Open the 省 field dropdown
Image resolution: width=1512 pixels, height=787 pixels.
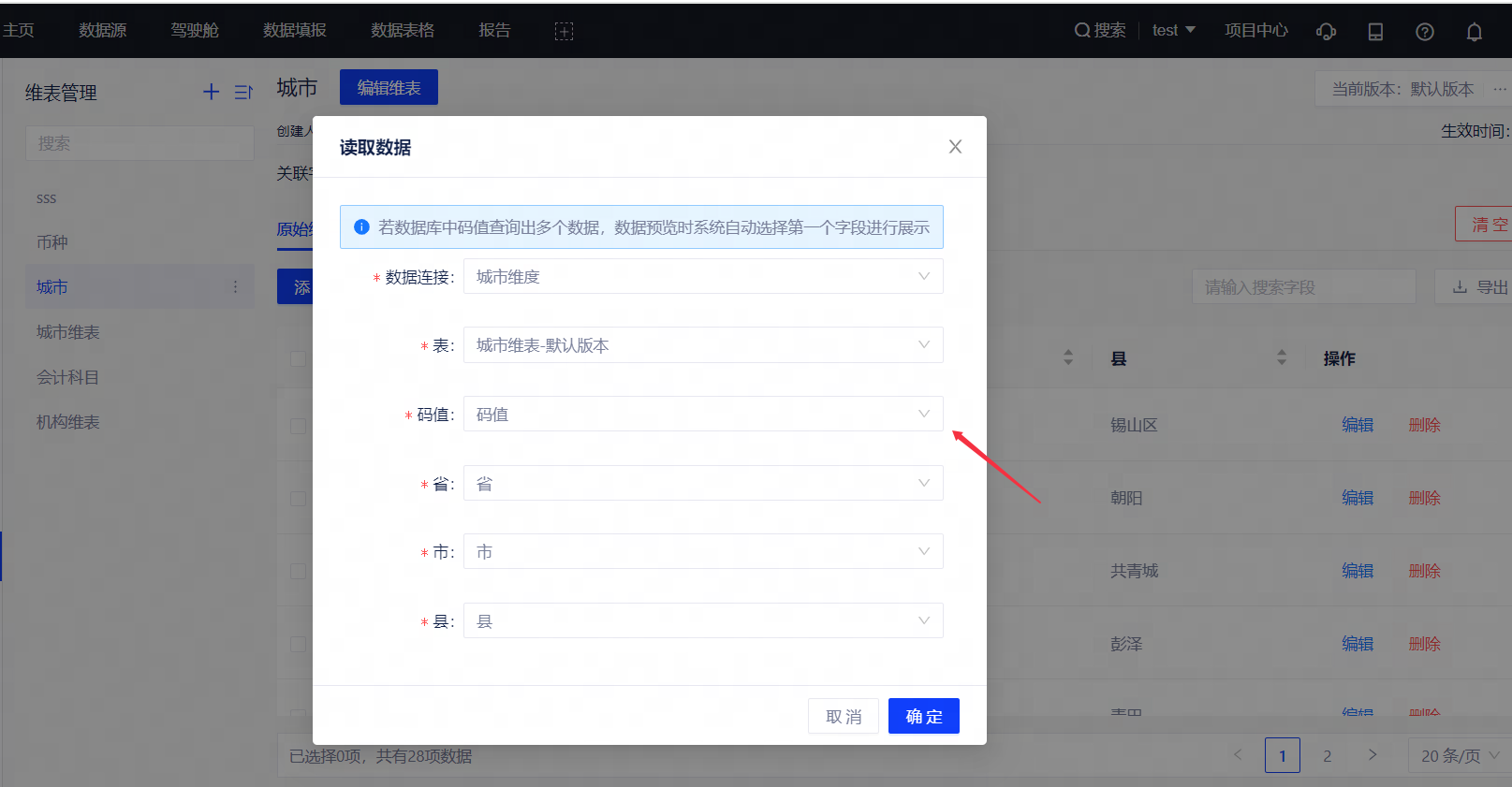click(702, 484)
